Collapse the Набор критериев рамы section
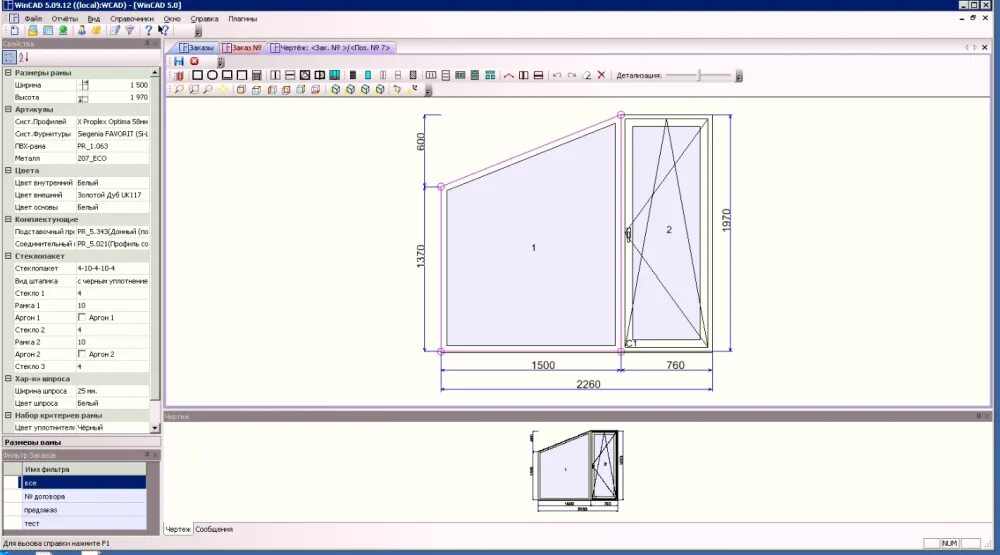Viewport: 1000px width, 555px height. tap(8, 415)
